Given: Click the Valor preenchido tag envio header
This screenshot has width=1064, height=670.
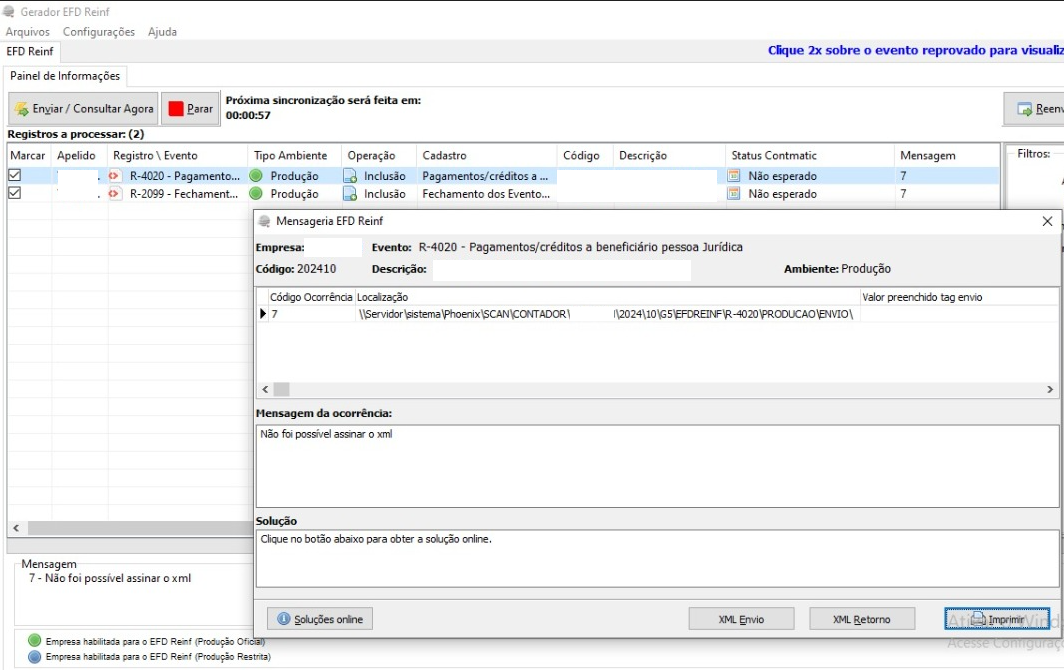Looking at the screenshot, I should click(959, 297).
